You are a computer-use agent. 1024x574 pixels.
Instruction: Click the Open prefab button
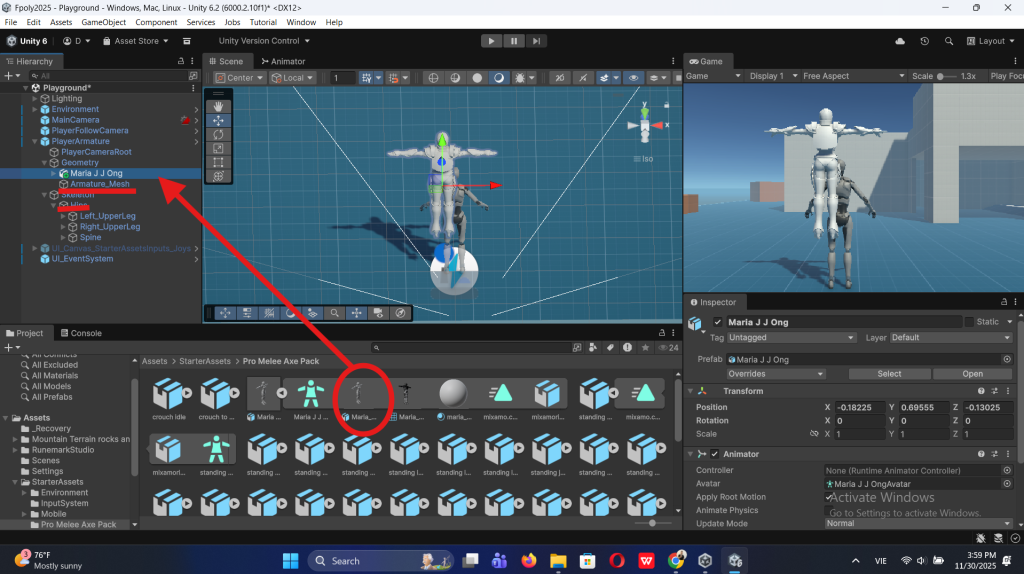point(972,374)
